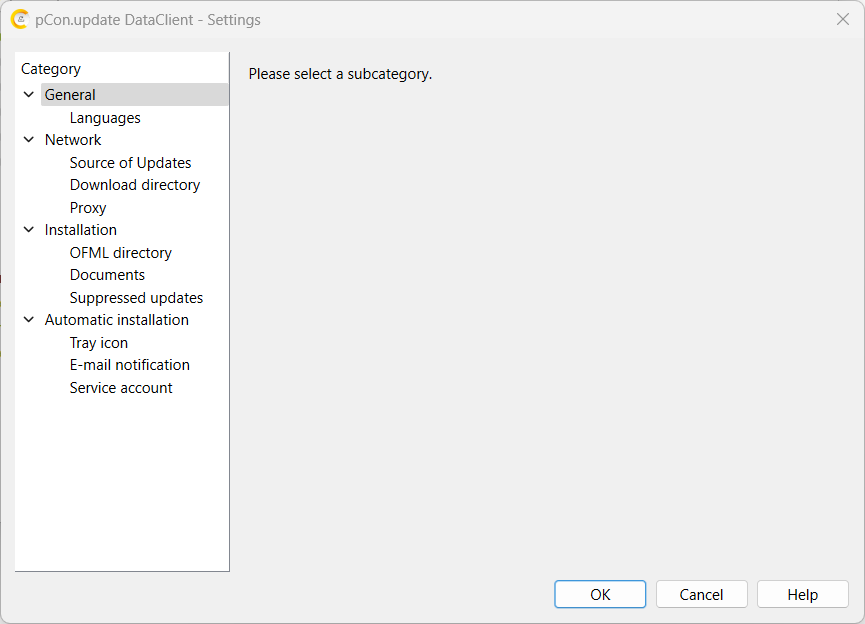Collapse the Network category chevron
Image resolution: width=865 pixels, height=624 pixels.
29,140
